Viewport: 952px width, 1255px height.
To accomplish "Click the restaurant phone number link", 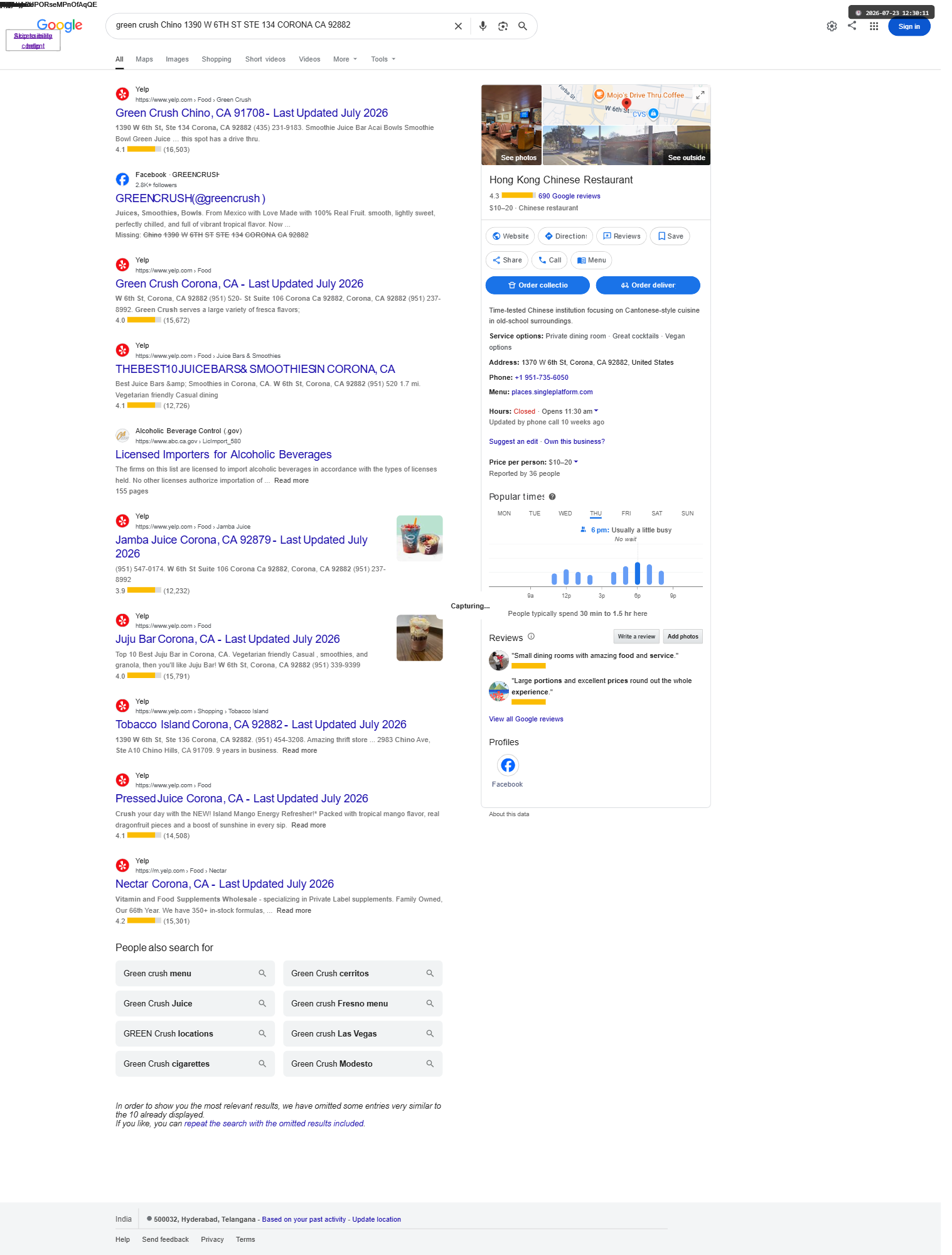I will tap(542, 377).
